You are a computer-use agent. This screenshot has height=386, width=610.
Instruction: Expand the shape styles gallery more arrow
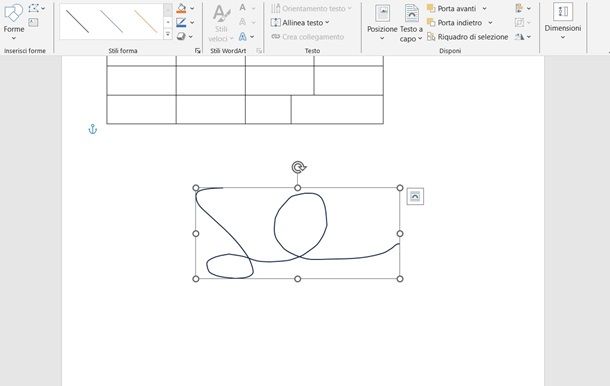pyautogui.click(x=168, y=35)
